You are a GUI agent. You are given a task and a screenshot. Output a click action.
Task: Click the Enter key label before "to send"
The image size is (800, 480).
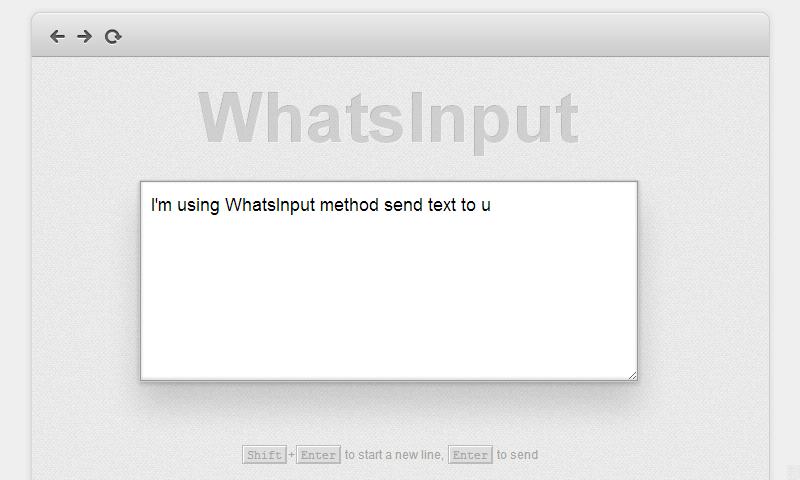pyautogui.click(x=470, y=454)
